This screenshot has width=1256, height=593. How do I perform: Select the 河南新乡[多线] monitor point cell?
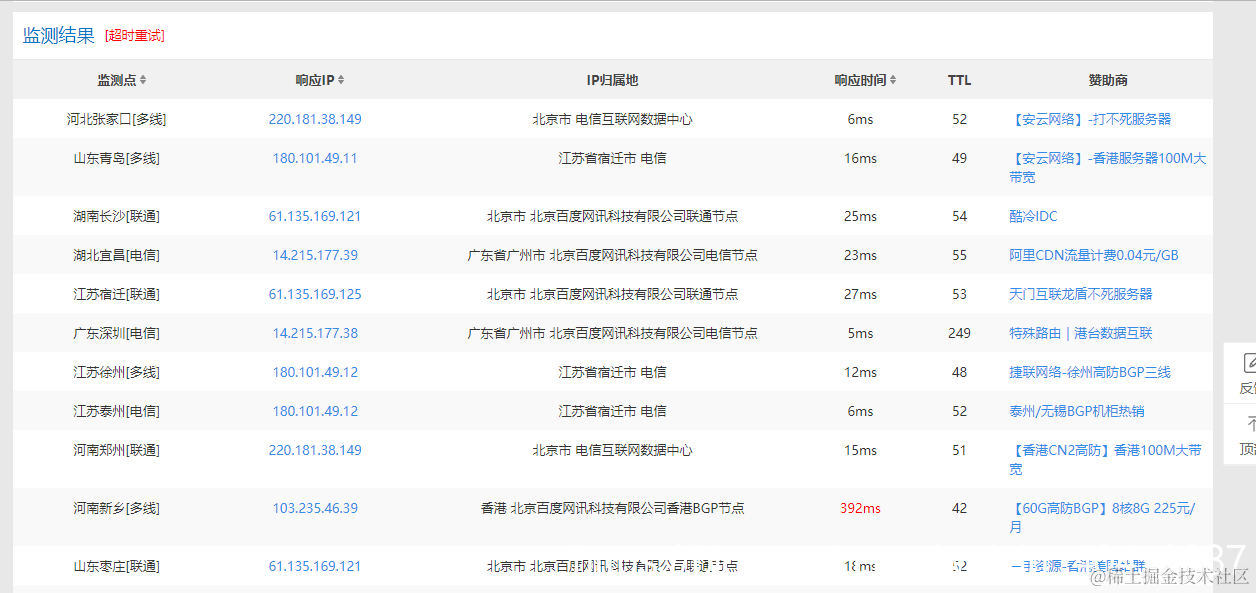(x=116, y=508)
